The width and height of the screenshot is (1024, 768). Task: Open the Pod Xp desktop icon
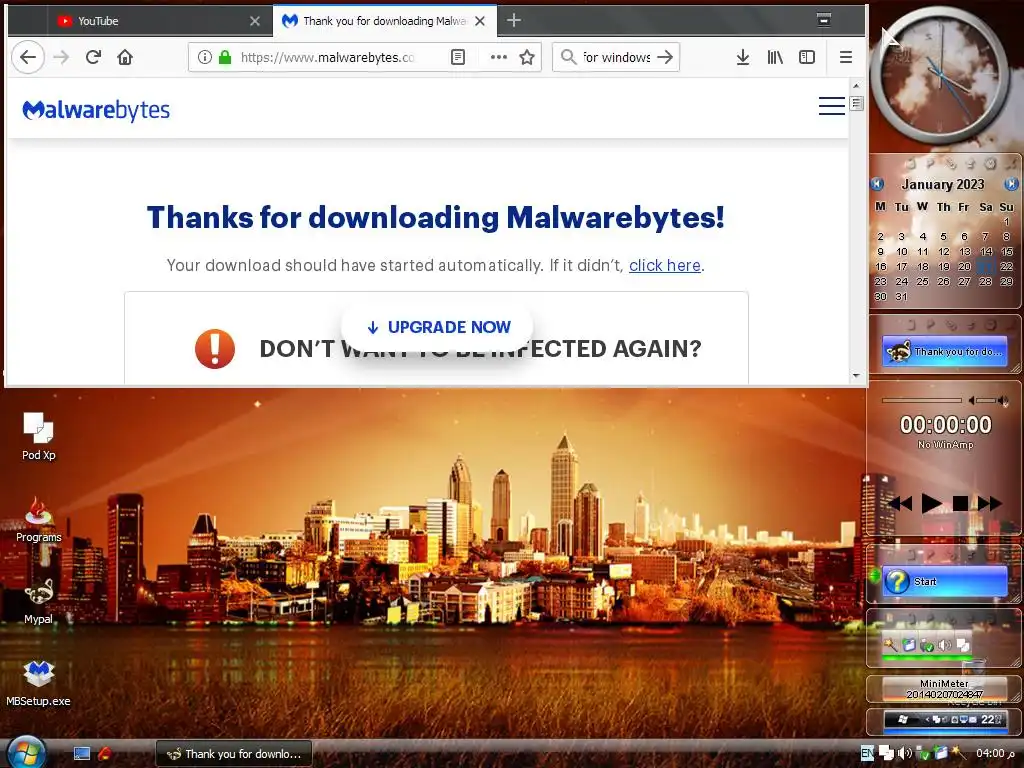coord(39,436)
